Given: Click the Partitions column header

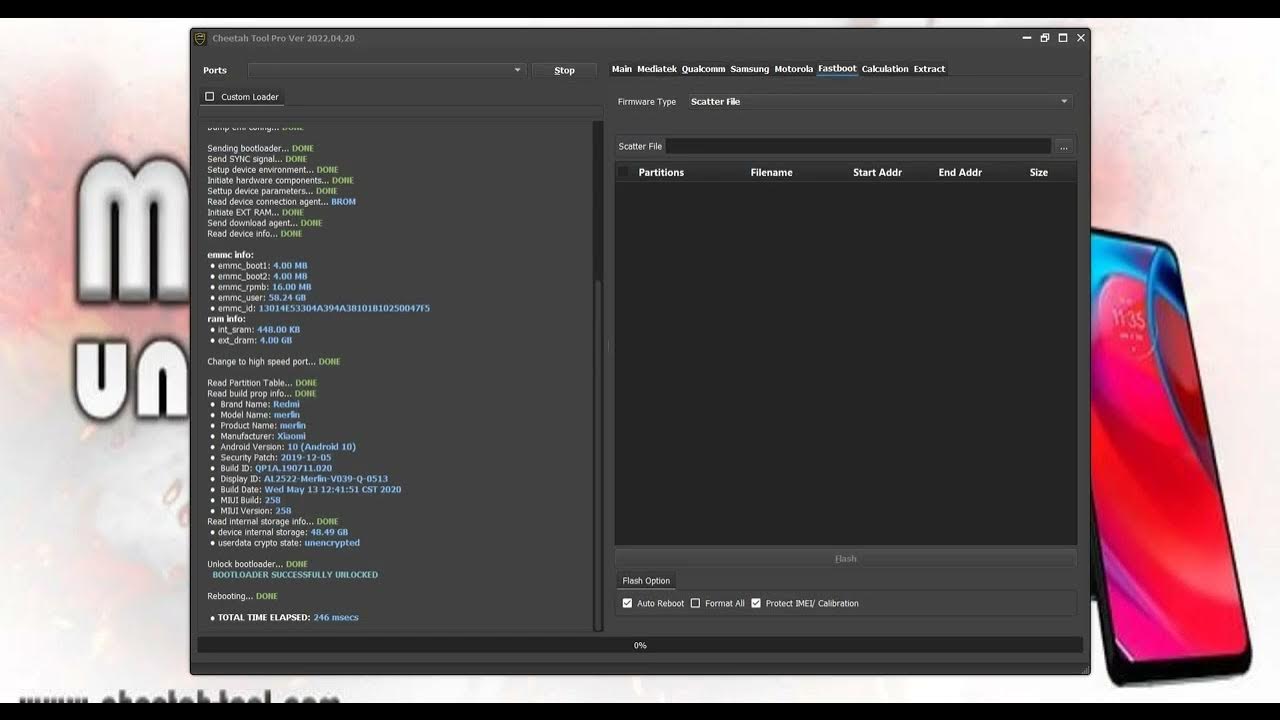Looking at the screenshot, I should pyautogui.click(x=661, y=172).
